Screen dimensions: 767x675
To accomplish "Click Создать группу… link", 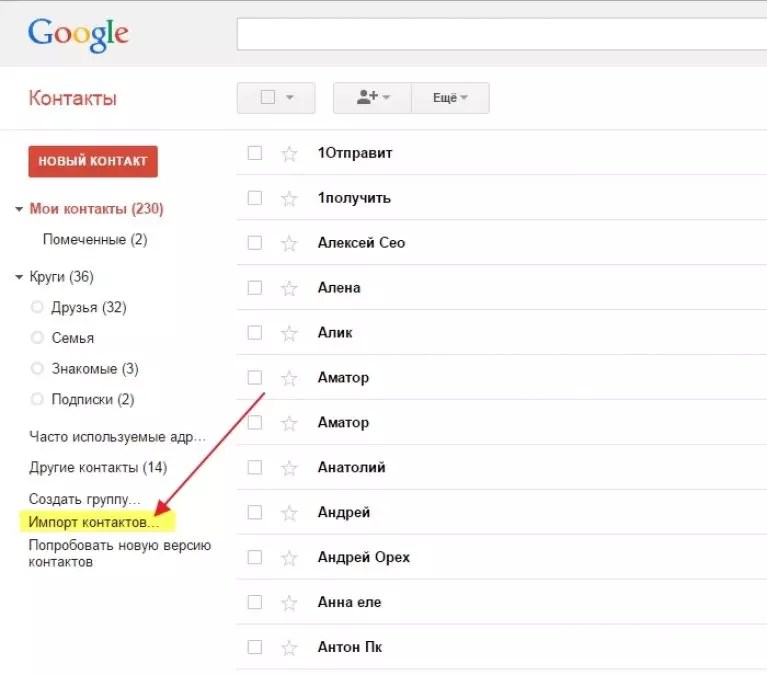I will tap(85, 499).
